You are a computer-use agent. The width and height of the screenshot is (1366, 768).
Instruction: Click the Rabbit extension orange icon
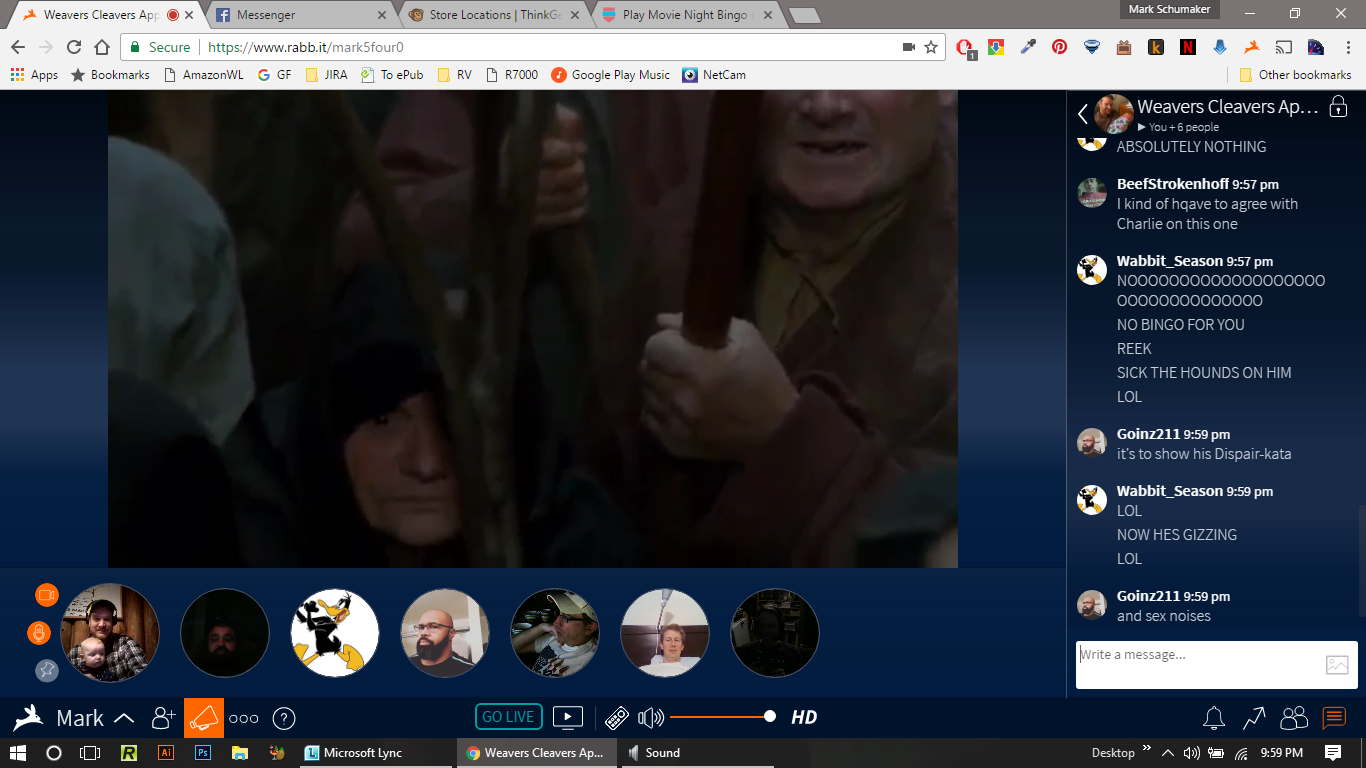click(1251, 47)
